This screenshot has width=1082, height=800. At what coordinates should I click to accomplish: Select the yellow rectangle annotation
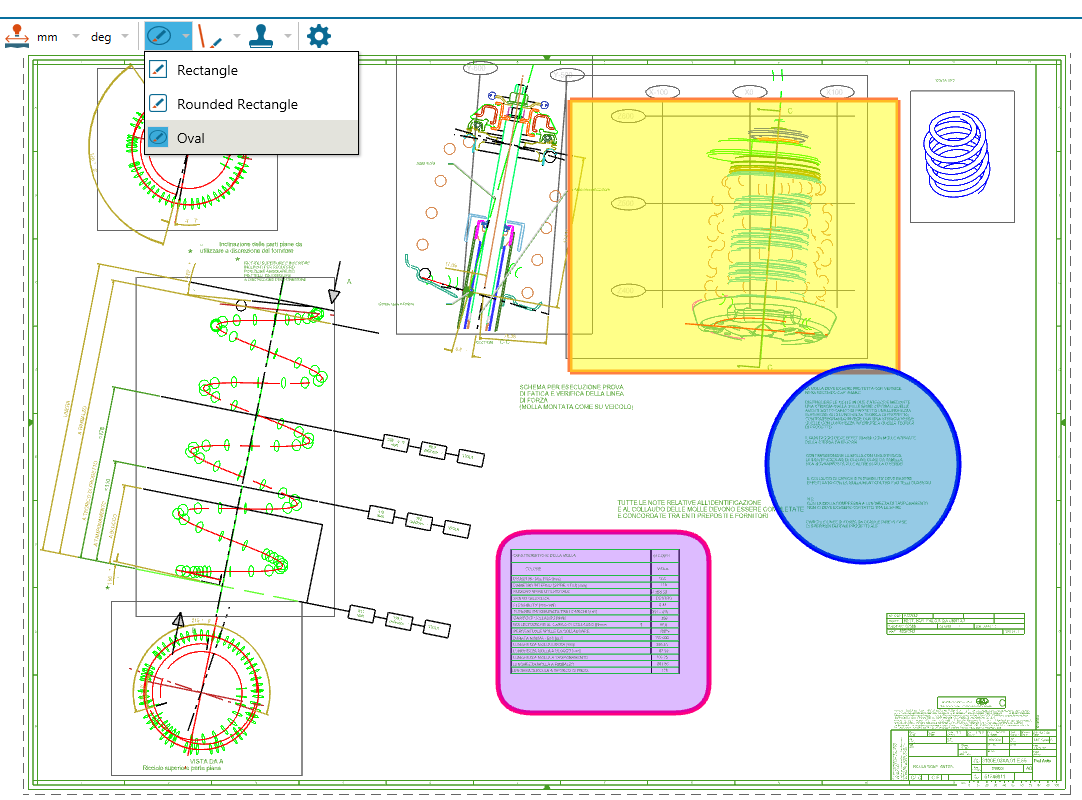pyautogui.click(x=733, y=235)
